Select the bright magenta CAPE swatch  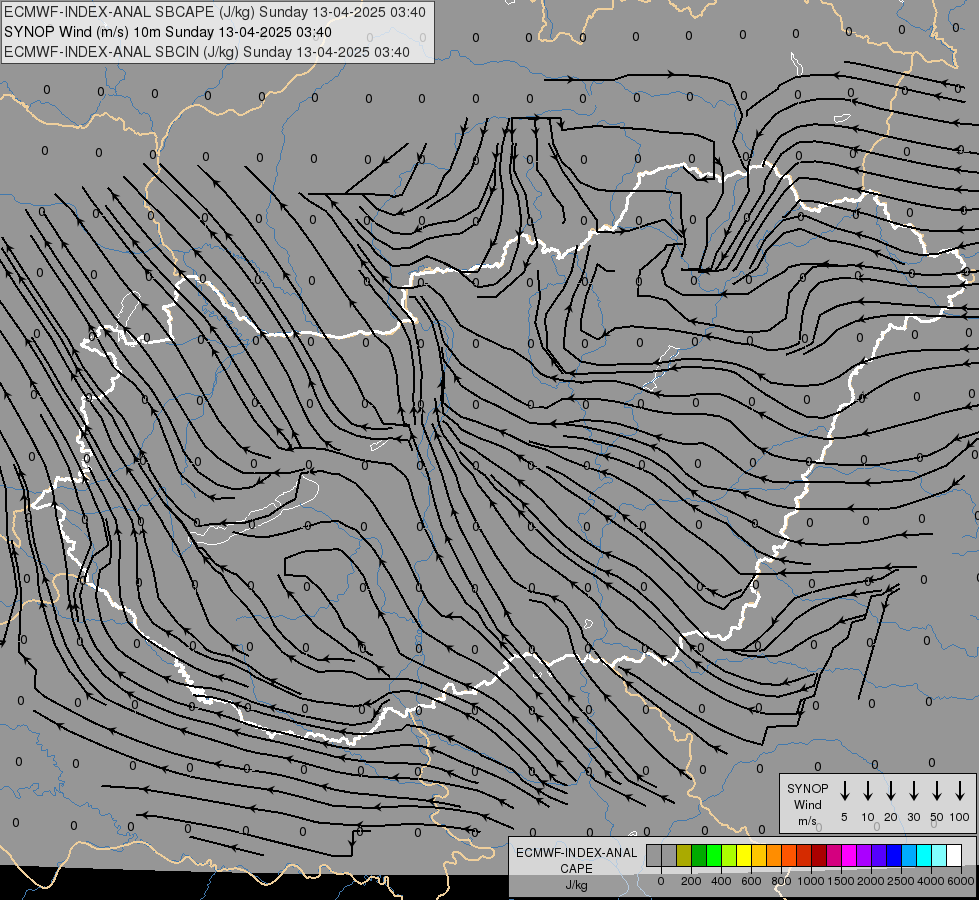849,855
